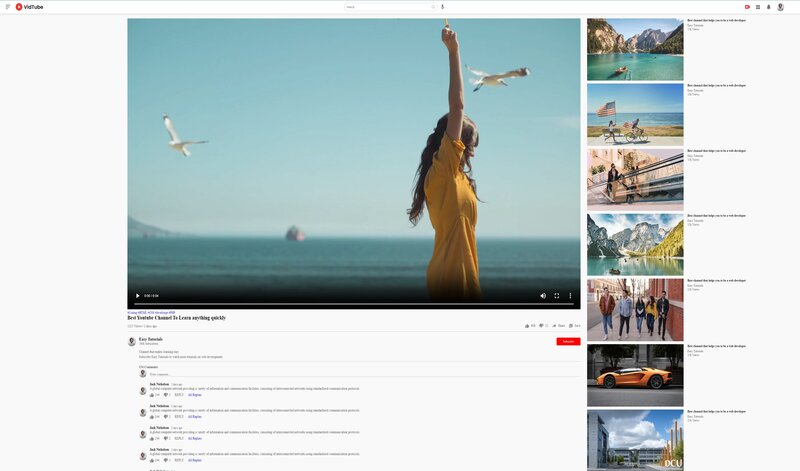Viewport: 800px width, 471px height.
Task: Click the Share icon below the video
Action: pyautogui.click(x=555, y=326)
